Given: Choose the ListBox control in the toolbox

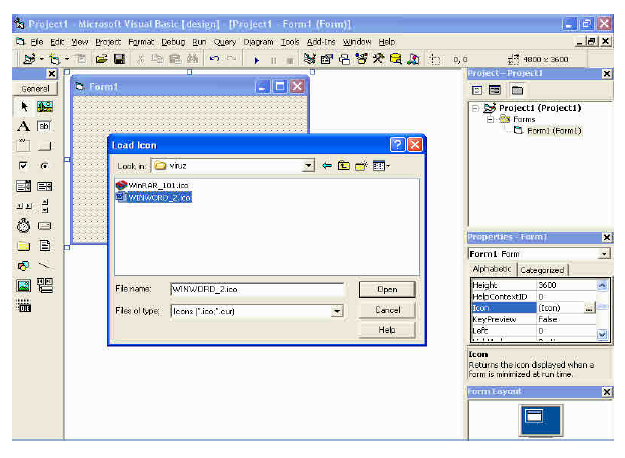Looking at the screenshot, I should [45, 186].
